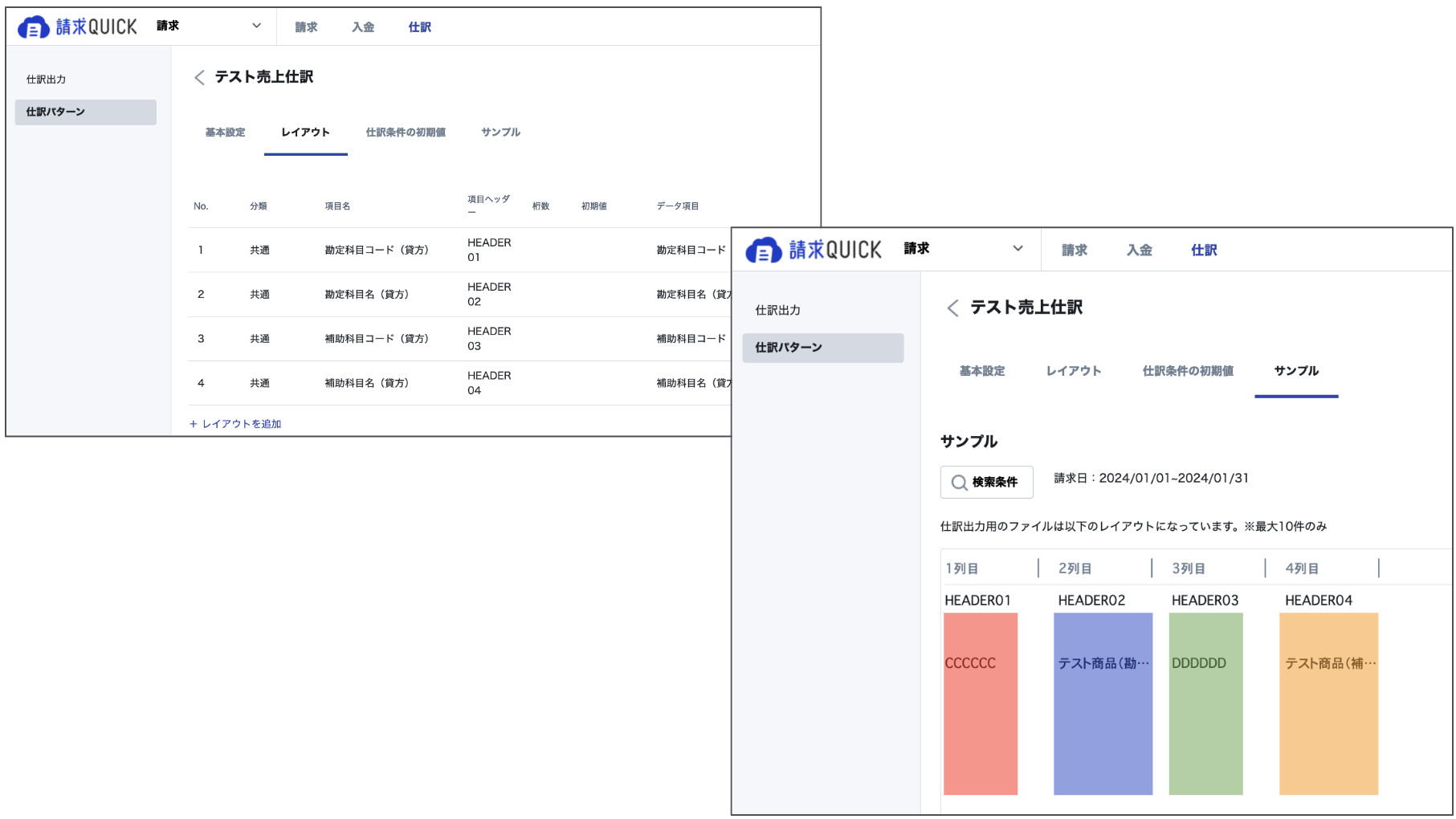The image size is (1456, 819).
Task: Open 仕訳 menu in front window top bar
Action: (x=1204, y=250)
